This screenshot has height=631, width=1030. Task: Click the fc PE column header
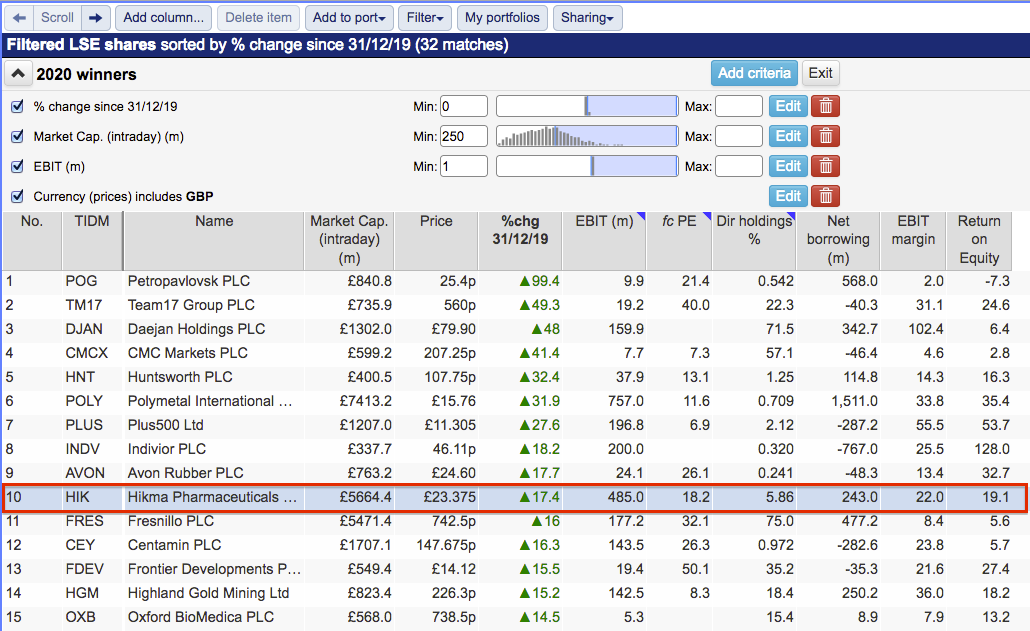pyautogui.click(x=679, y=240)
